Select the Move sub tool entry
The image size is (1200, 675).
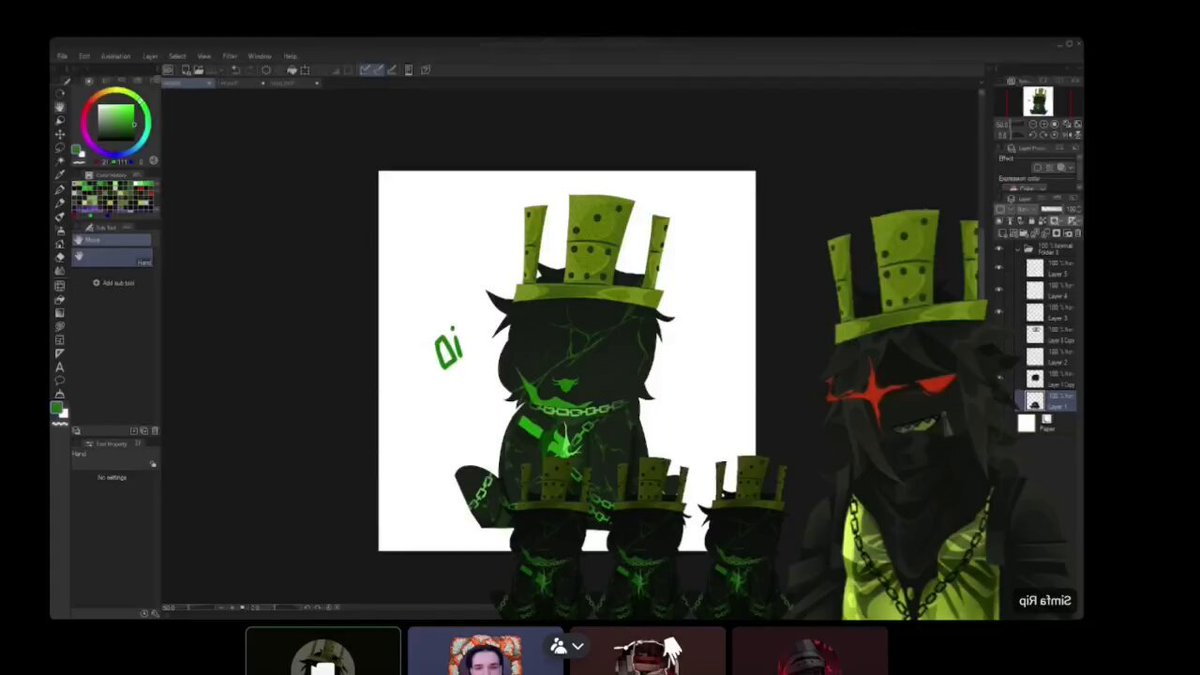pyautogui.click(x=111, y=240)
